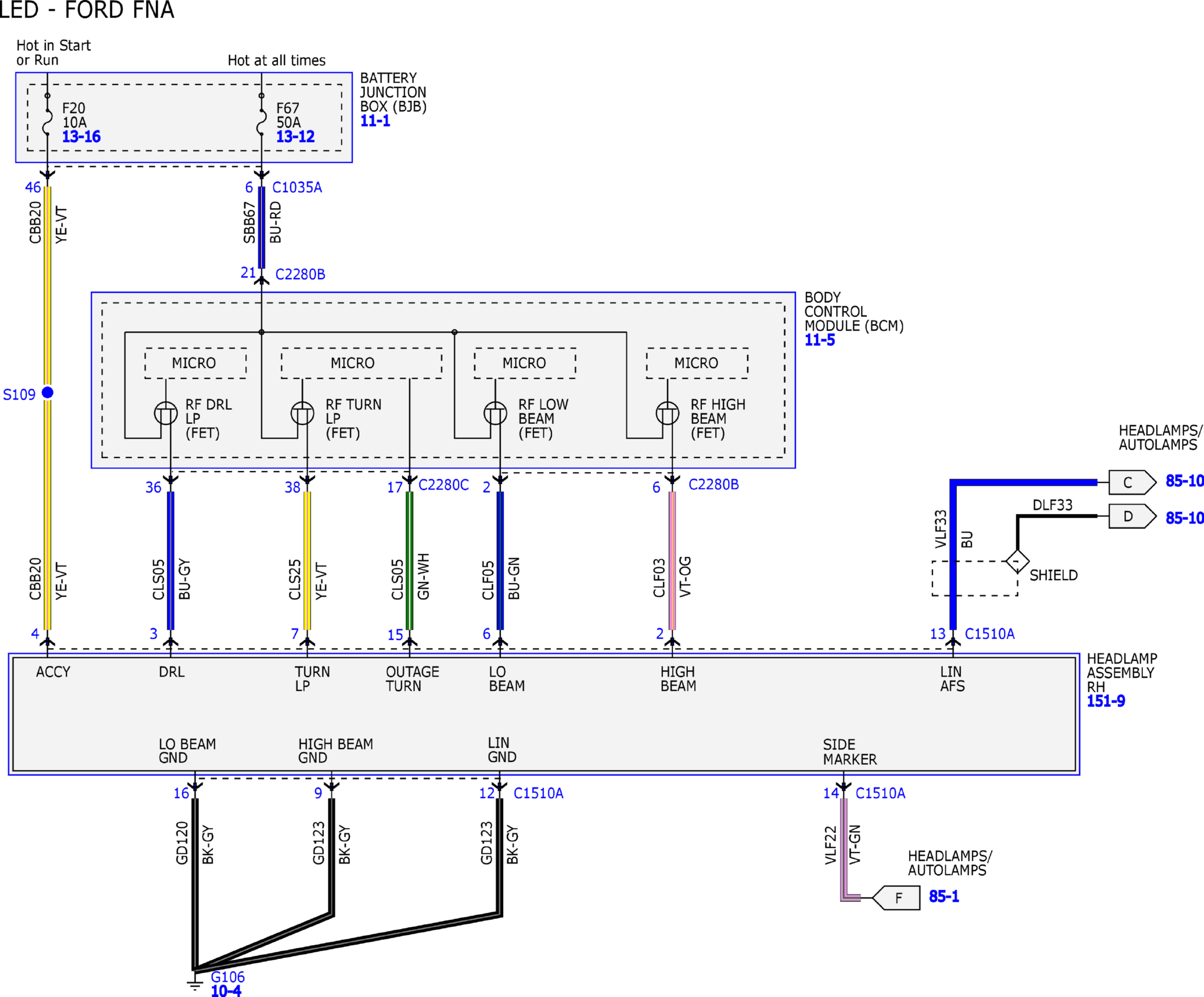Open the 85-1 headlamps autolamps link
This screenshot has width=1204, height=997.
tap(944, 896)
